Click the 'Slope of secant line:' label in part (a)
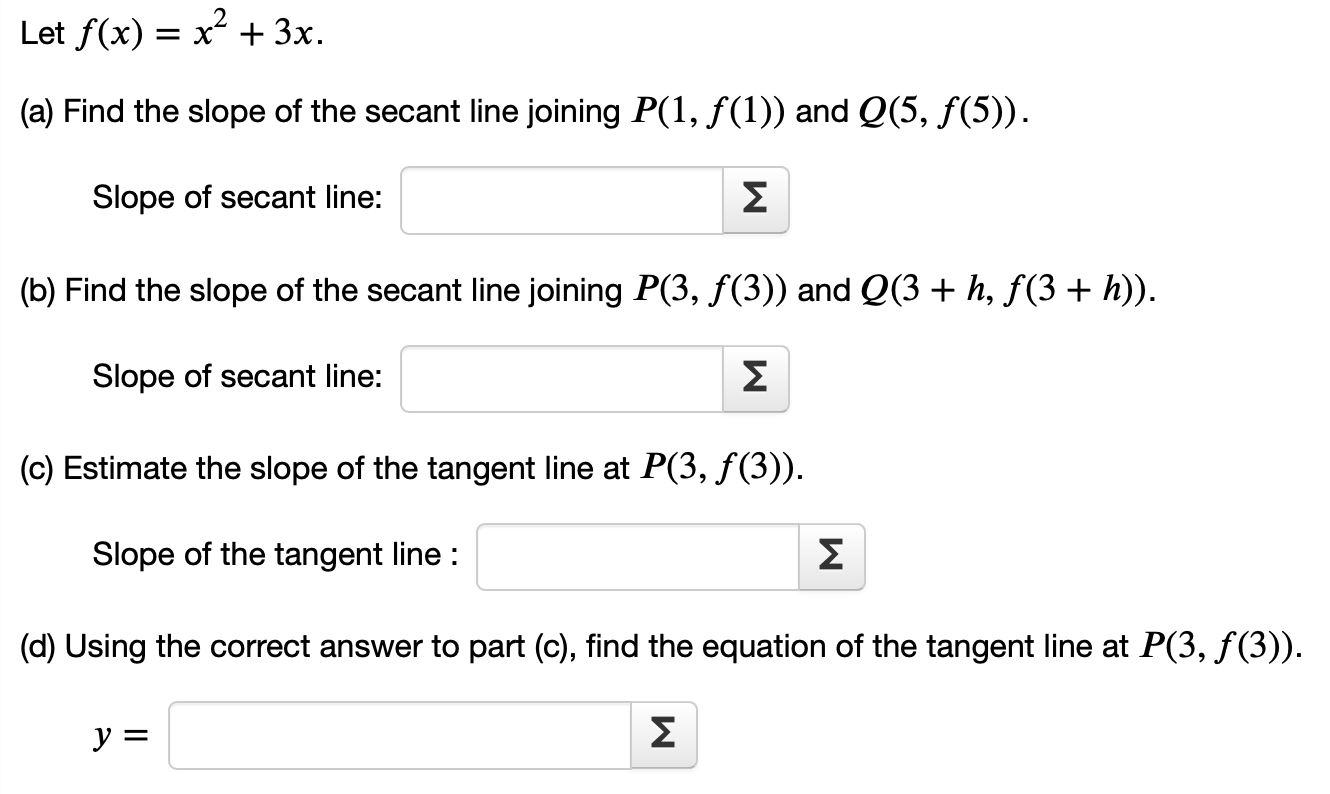The image size is (1330, 794). tap(237, 198)
